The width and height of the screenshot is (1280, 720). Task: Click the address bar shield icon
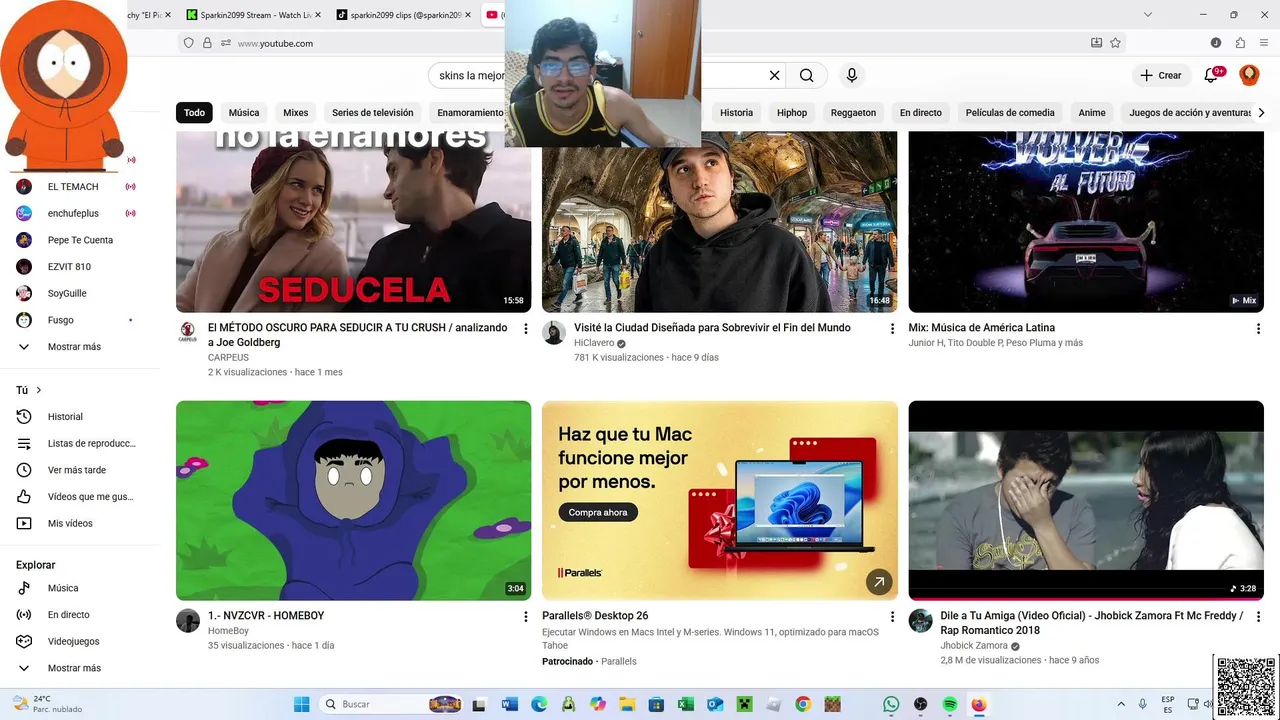tap(188, 43)
